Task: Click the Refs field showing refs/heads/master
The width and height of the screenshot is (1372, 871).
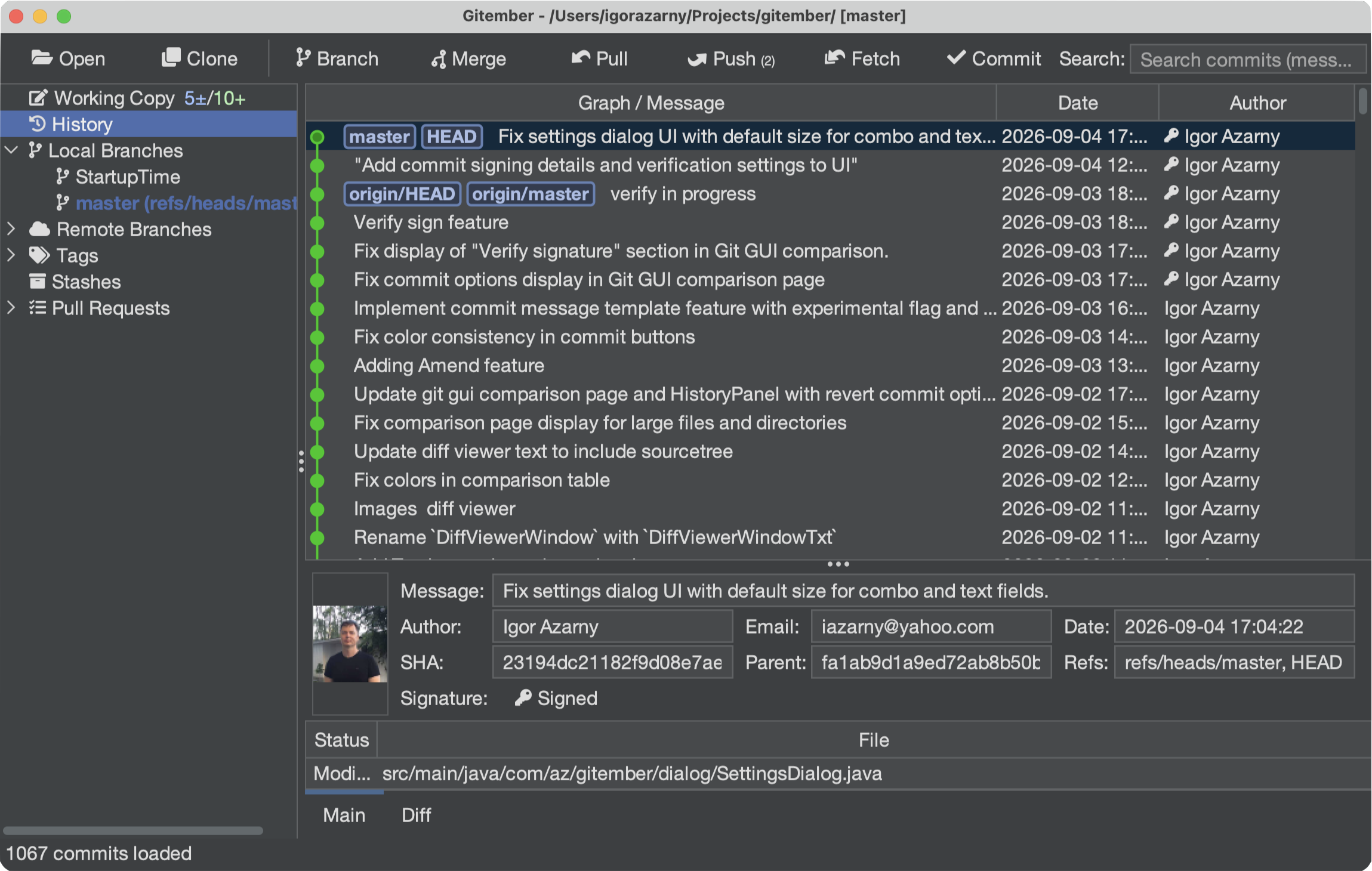Action: pyautogui.click(x=1234, y=662)
